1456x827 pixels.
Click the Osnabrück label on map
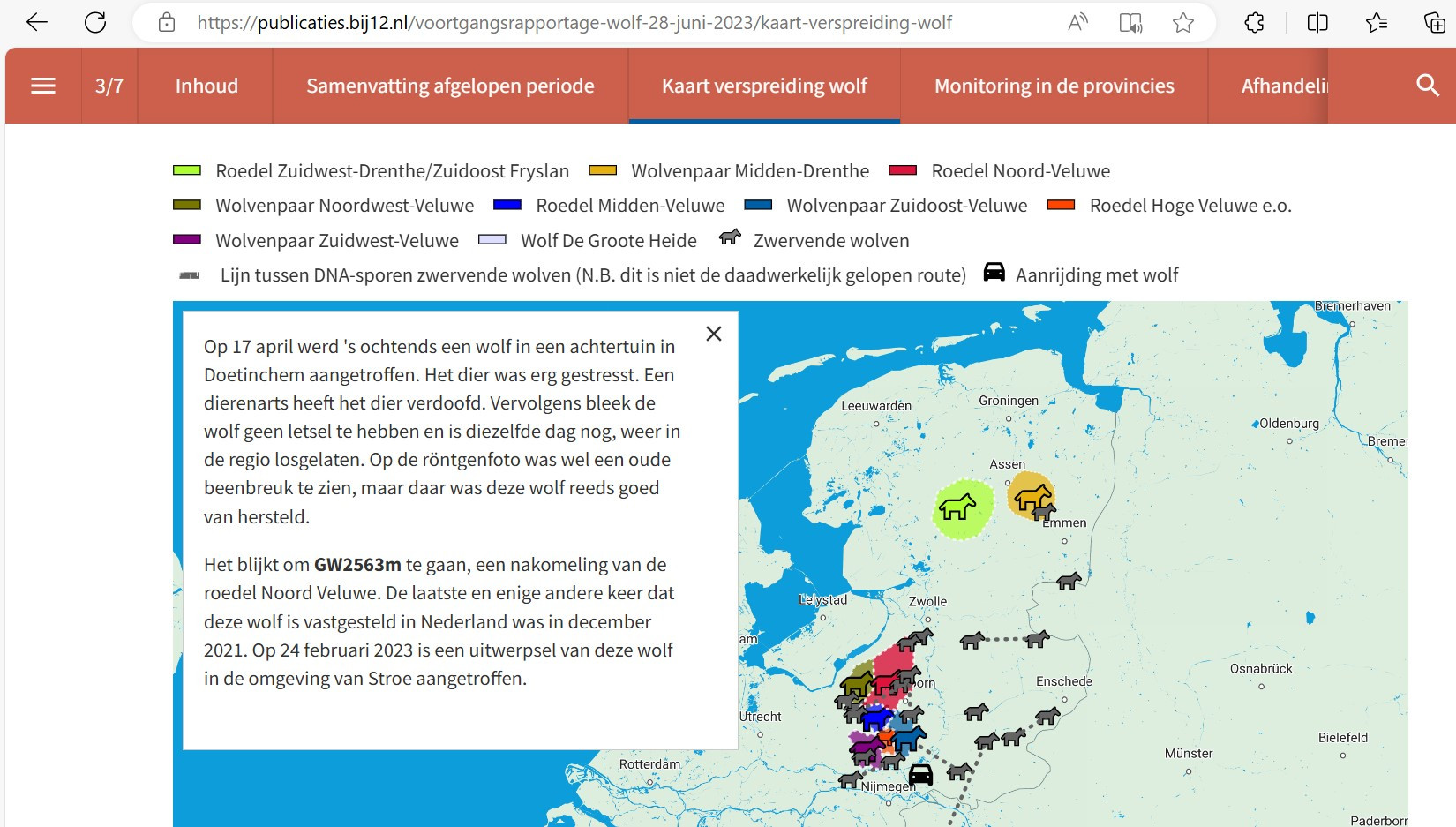tap(1261, 669)
